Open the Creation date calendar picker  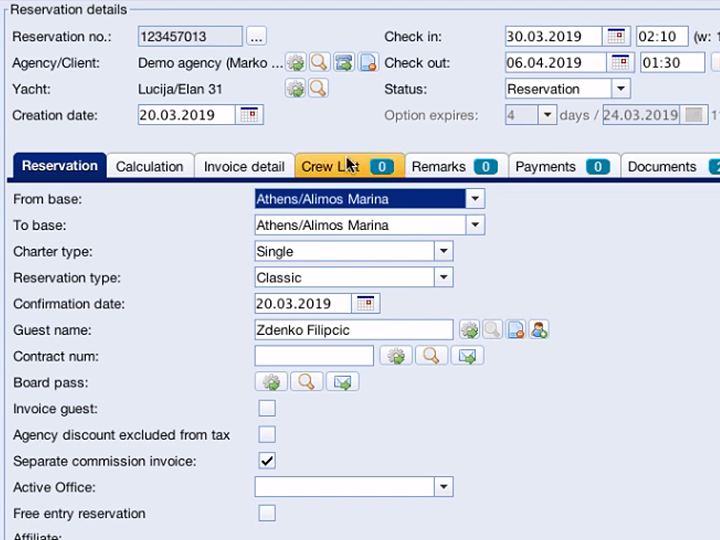(250, 115)
